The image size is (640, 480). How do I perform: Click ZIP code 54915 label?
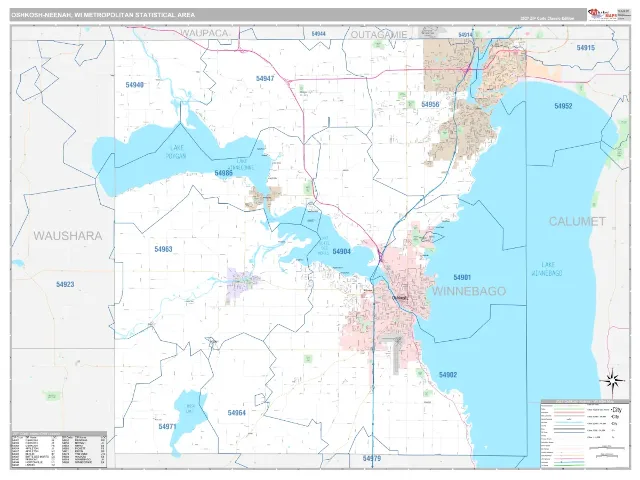click(586, 48)
